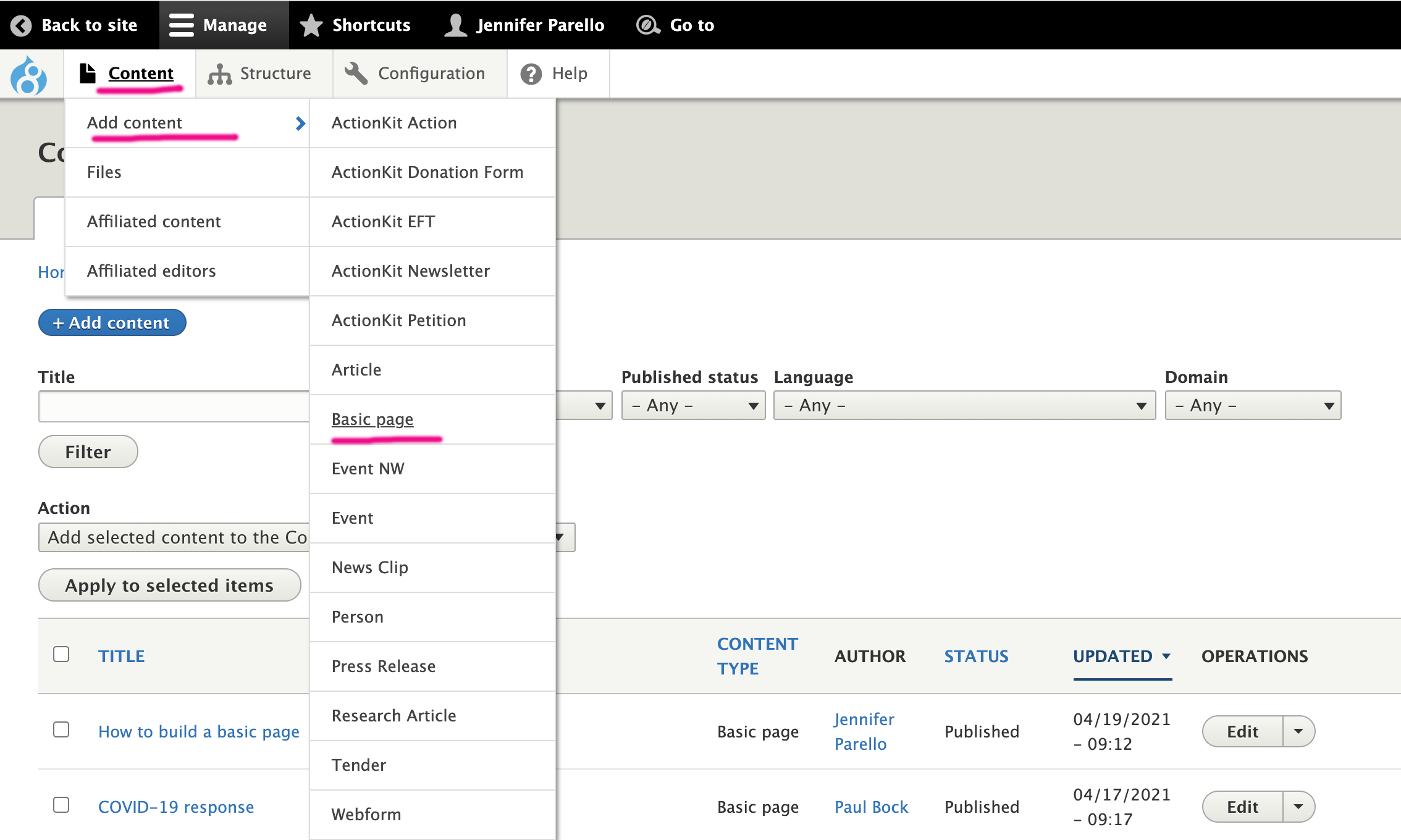Click the Add content submenu chevron
This screenshot has width=1401, height=840.
click(300, 124)
